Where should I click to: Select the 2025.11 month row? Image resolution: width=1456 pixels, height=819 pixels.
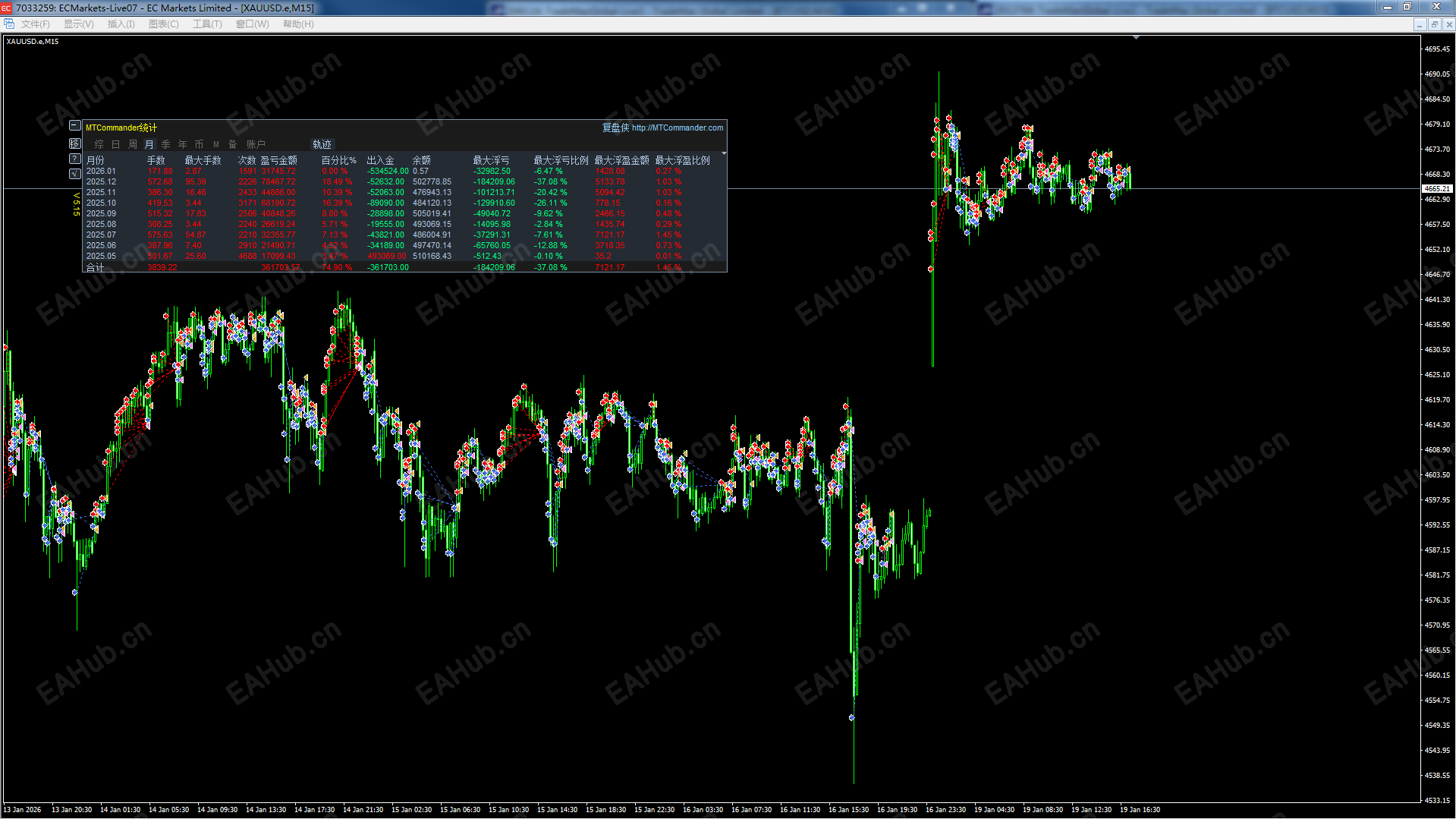(x=404, y=193)
